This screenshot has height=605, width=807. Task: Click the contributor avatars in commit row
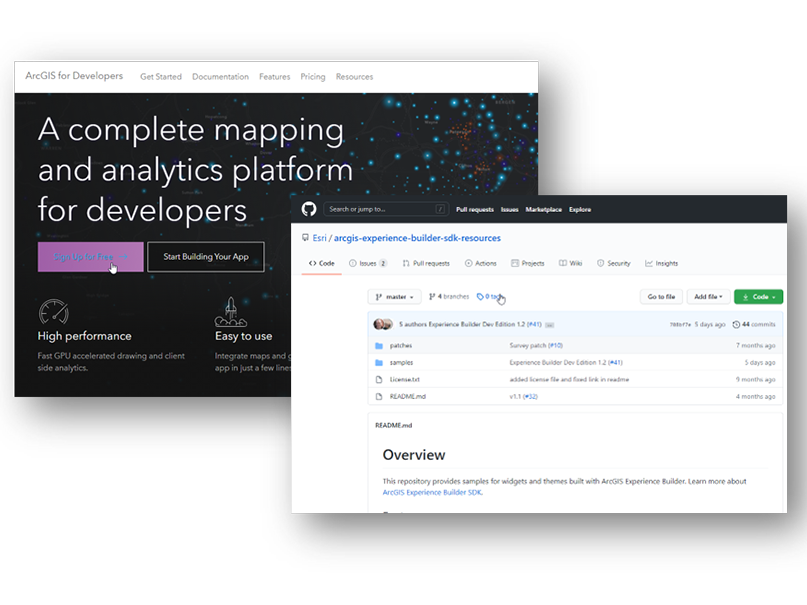[383, 324]
